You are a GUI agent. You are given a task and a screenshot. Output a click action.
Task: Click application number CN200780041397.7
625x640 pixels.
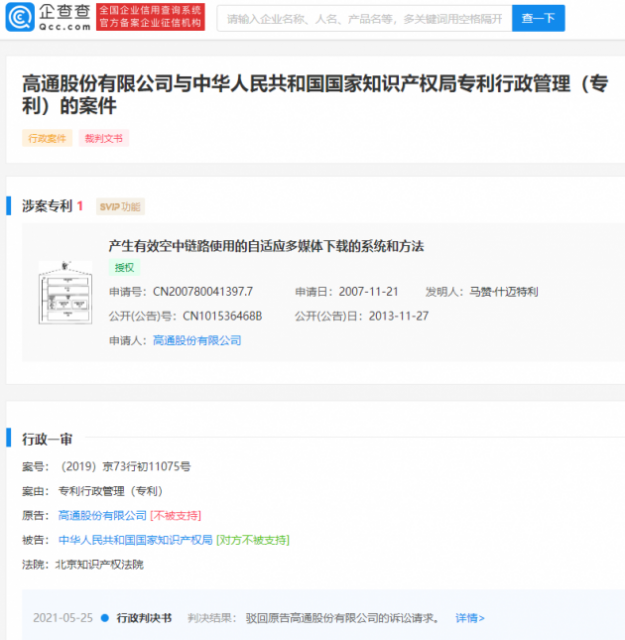(203, 291)
